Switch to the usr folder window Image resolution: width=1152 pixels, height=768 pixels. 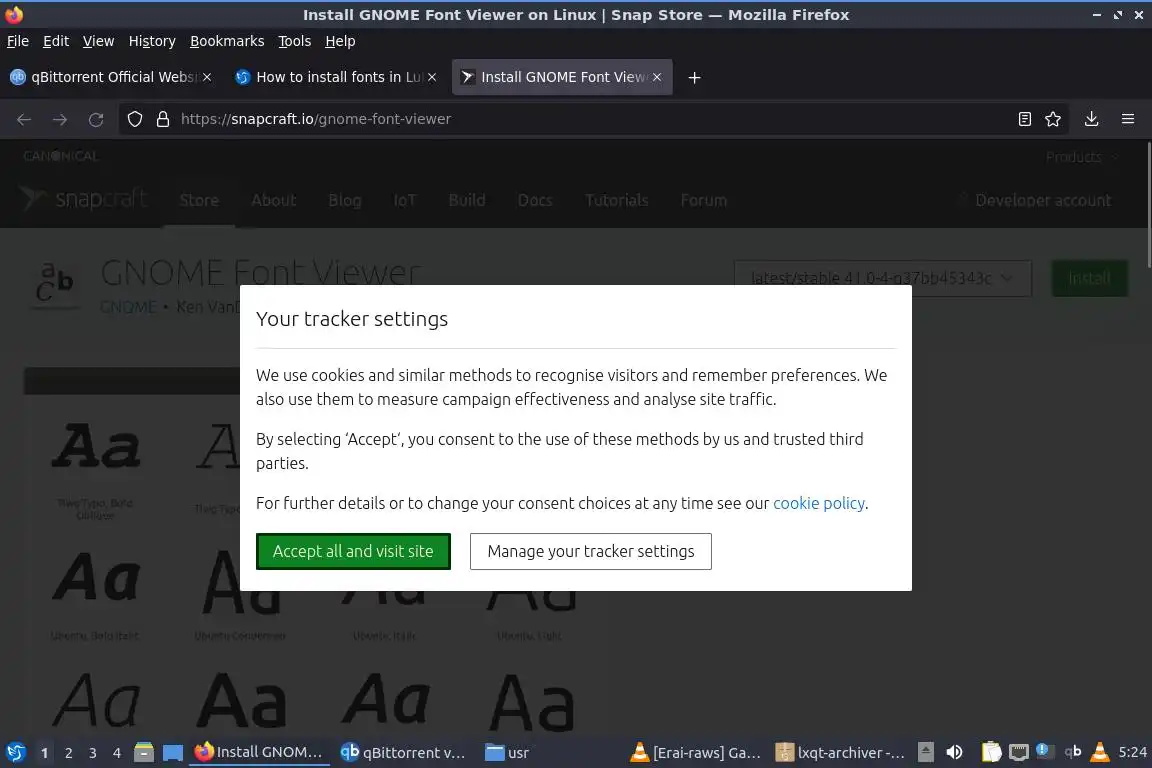(x=507, y=753)
